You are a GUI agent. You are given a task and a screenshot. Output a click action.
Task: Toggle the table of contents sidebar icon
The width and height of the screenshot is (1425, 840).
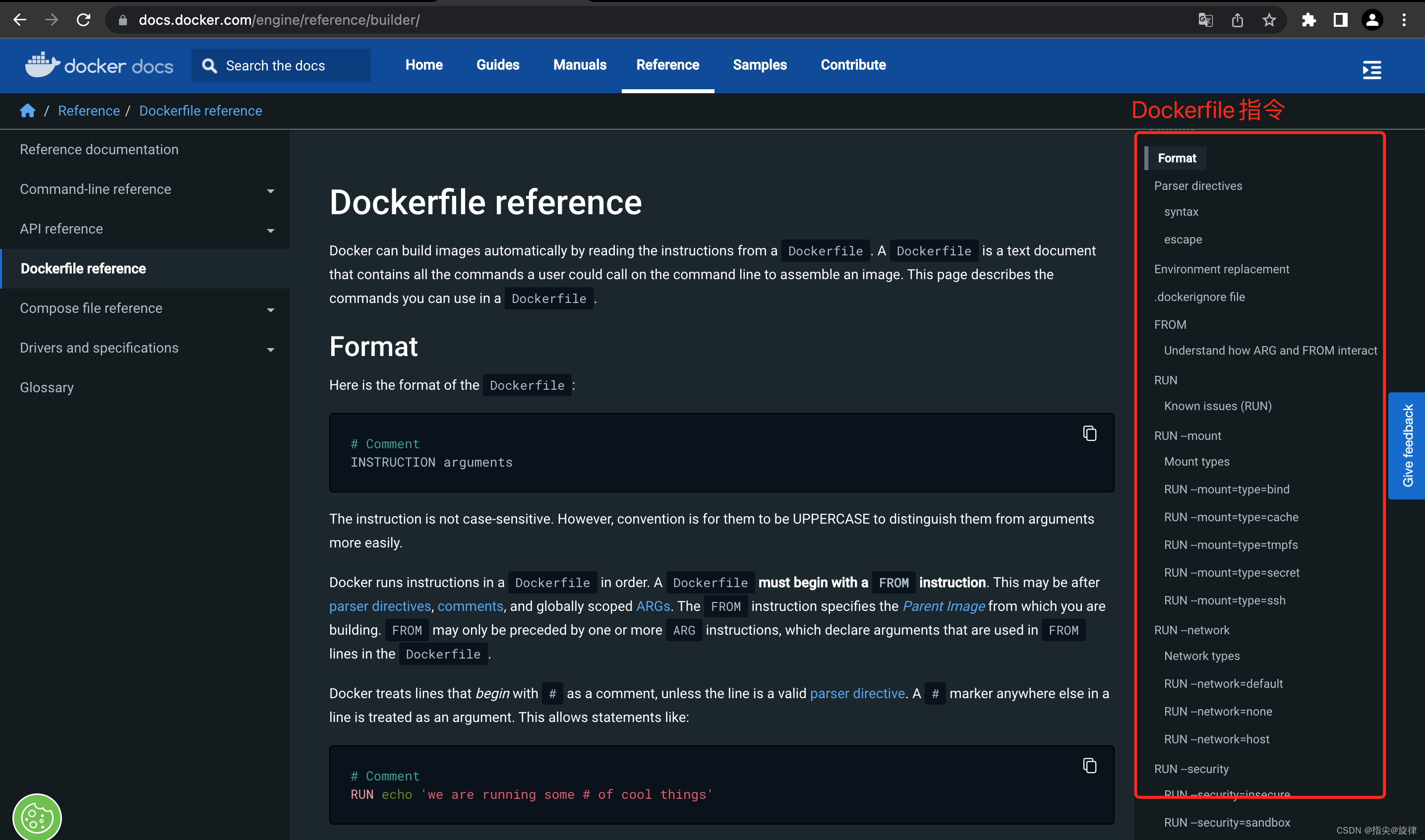(x=1372, y=70)
